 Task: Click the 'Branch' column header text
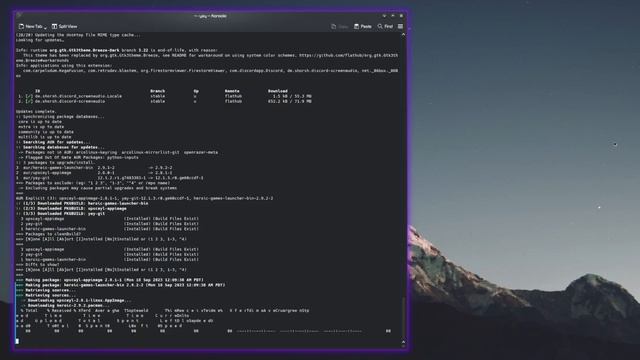(x=157, y=91)
